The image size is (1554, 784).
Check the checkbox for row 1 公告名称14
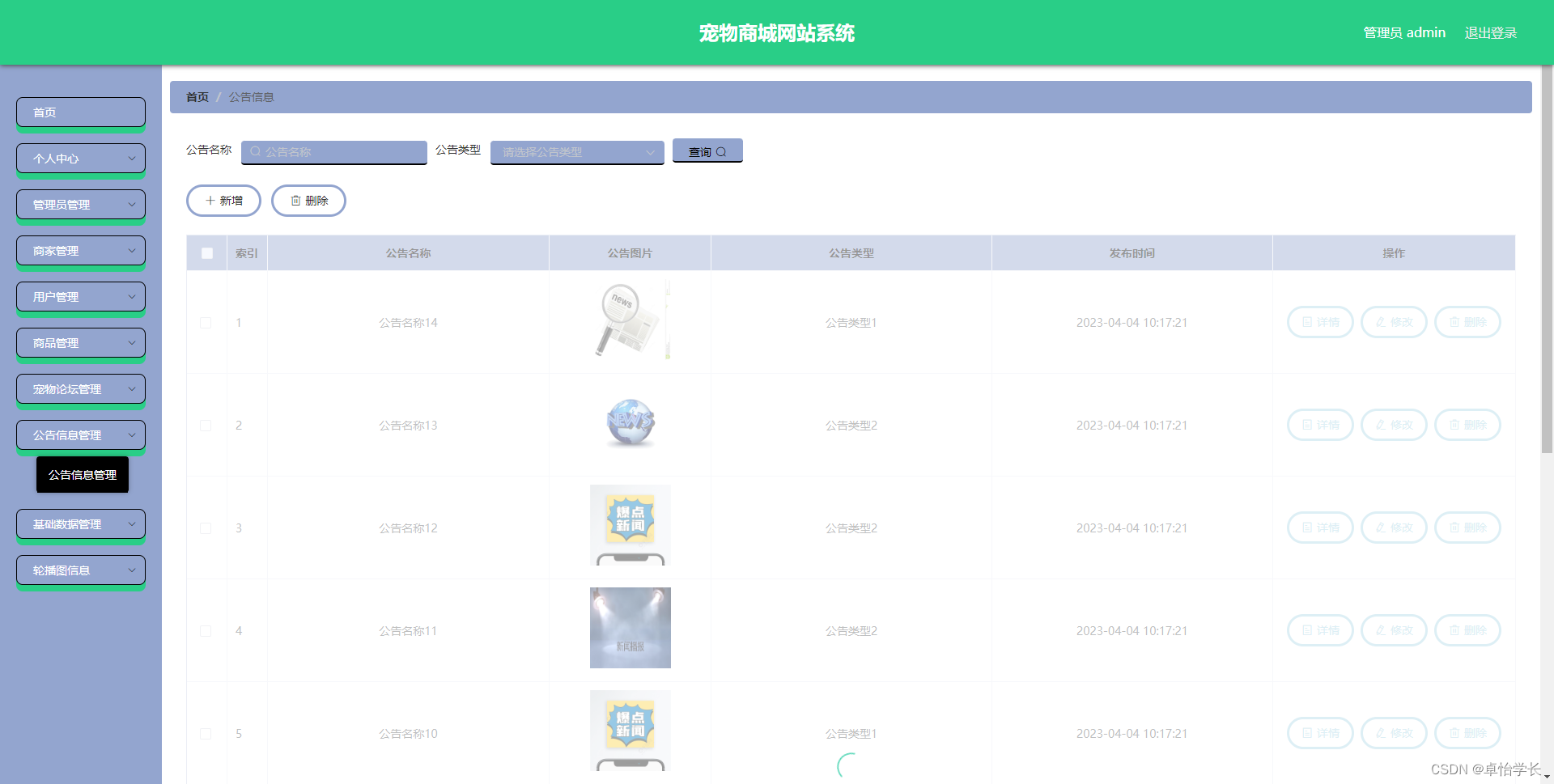206,323
